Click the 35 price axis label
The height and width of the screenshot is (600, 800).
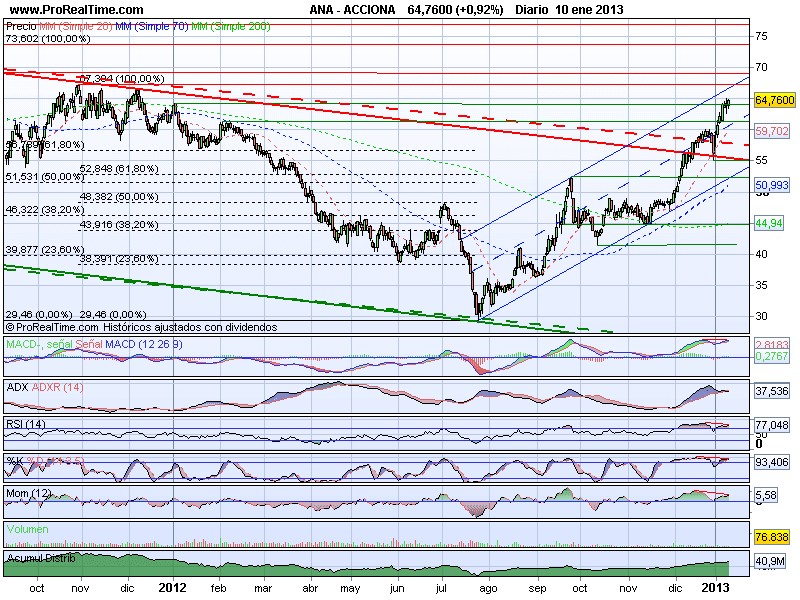(761, 285)
